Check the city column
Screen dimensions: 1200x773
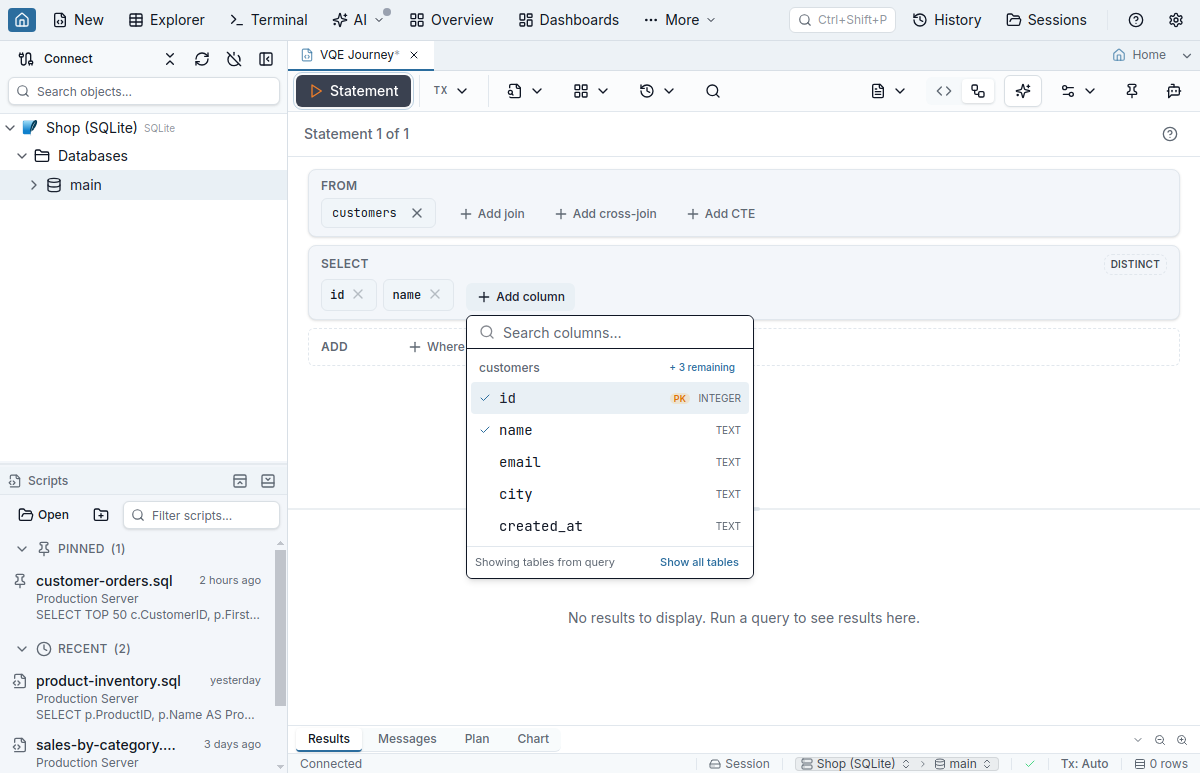click(610, 494)
